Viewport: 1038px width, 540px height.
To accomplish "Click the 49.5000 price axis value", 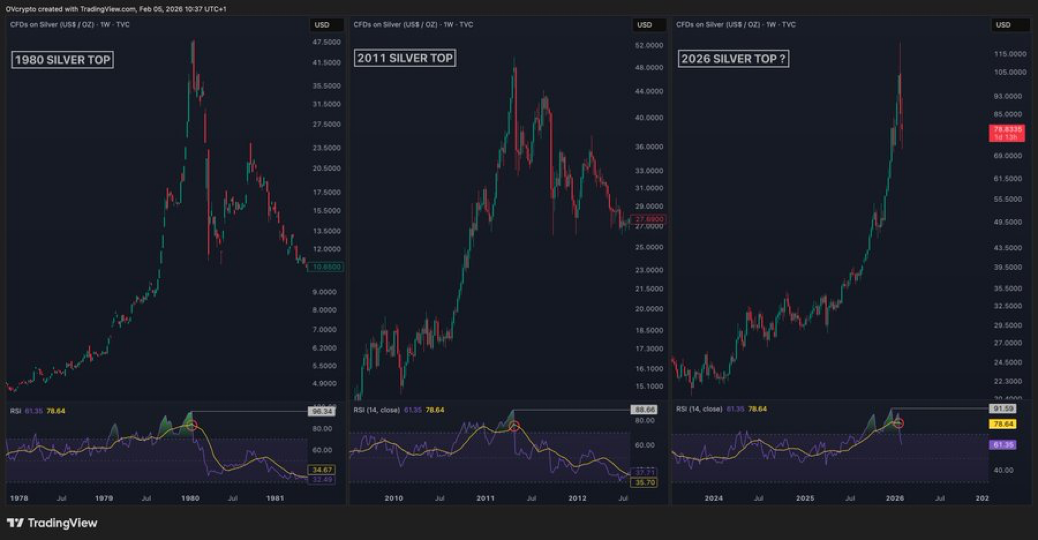I will [x=1008, y=222].
